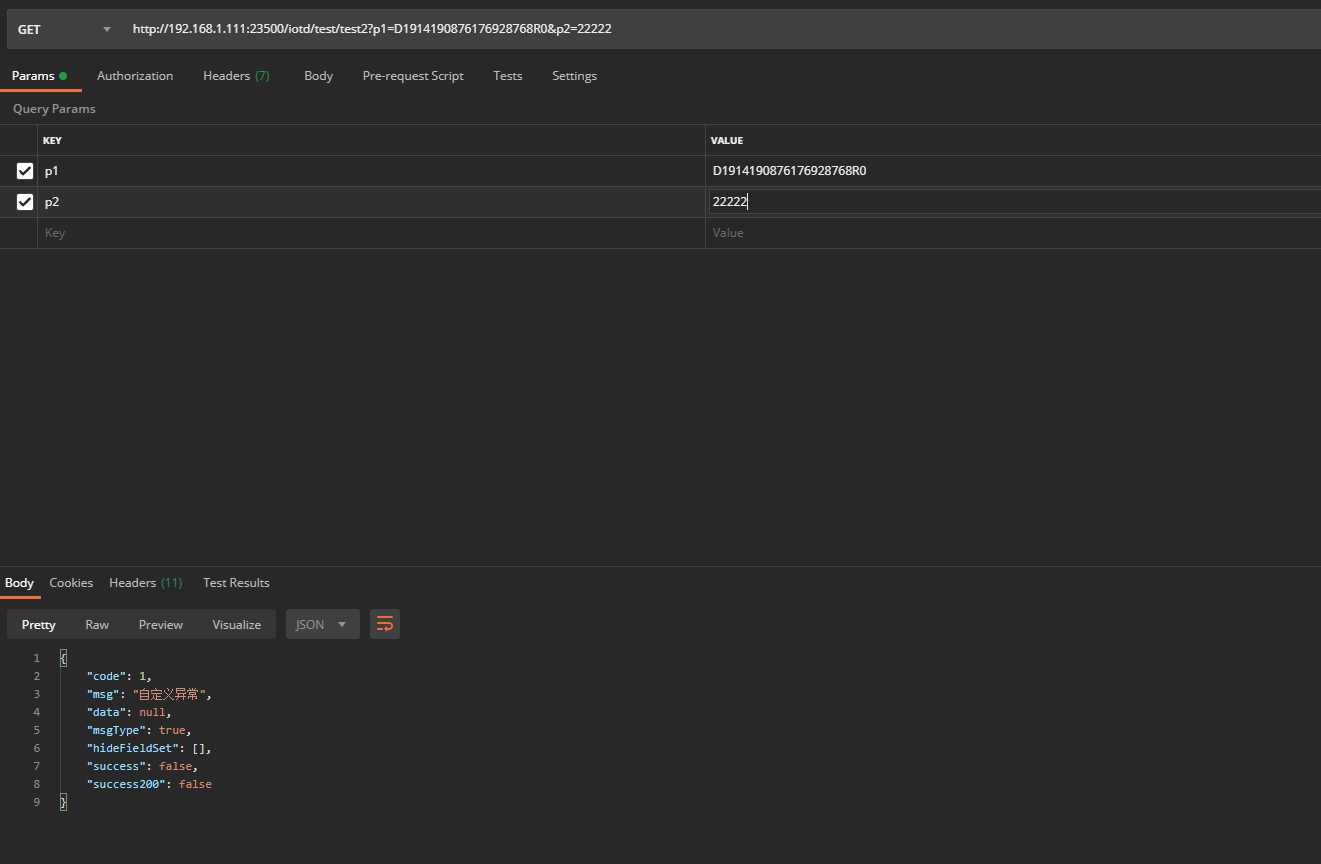Uncheck the p2 parameter checkbox

point(25,202)
